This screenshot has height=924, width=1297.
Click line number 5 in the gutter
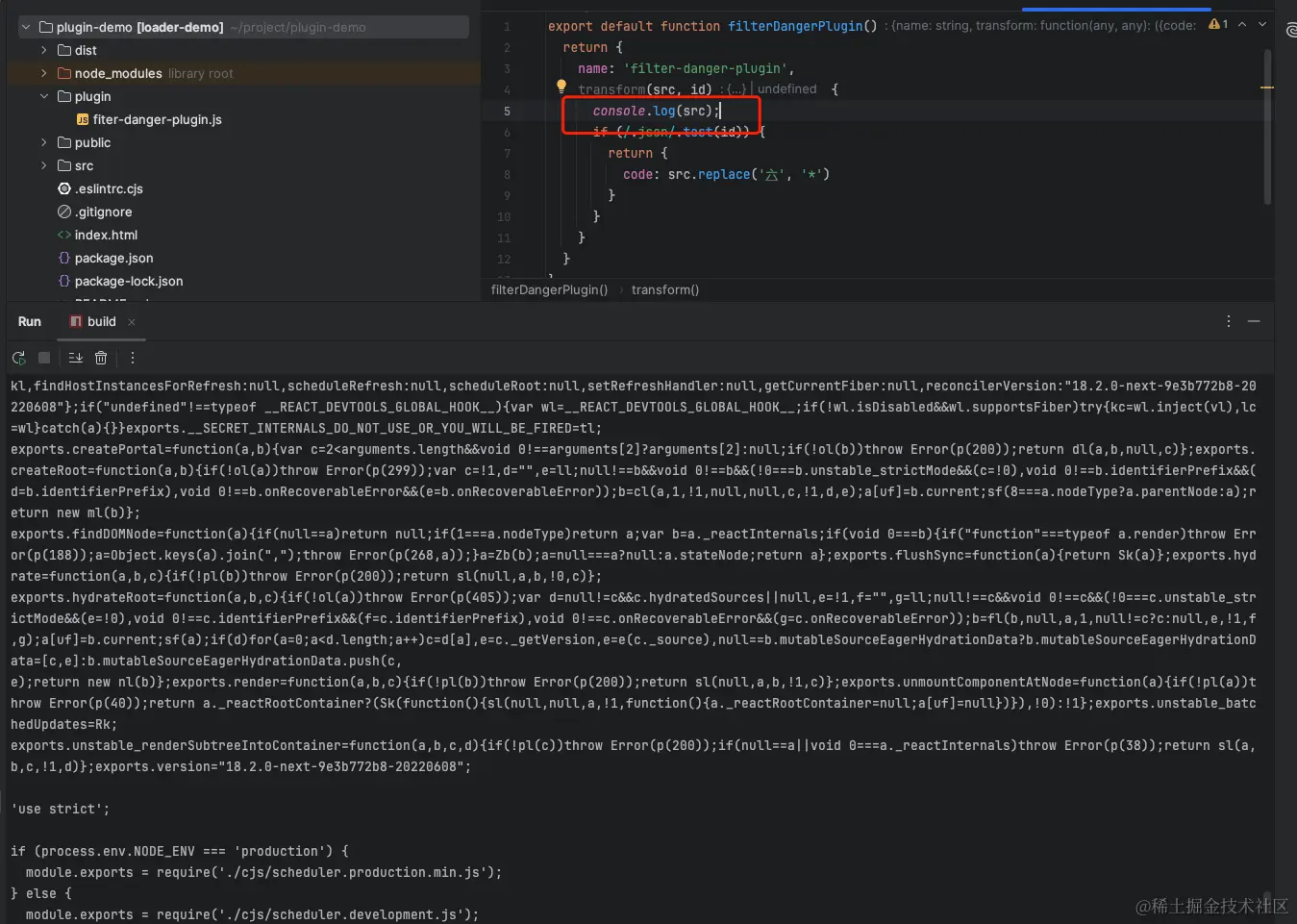507,111
